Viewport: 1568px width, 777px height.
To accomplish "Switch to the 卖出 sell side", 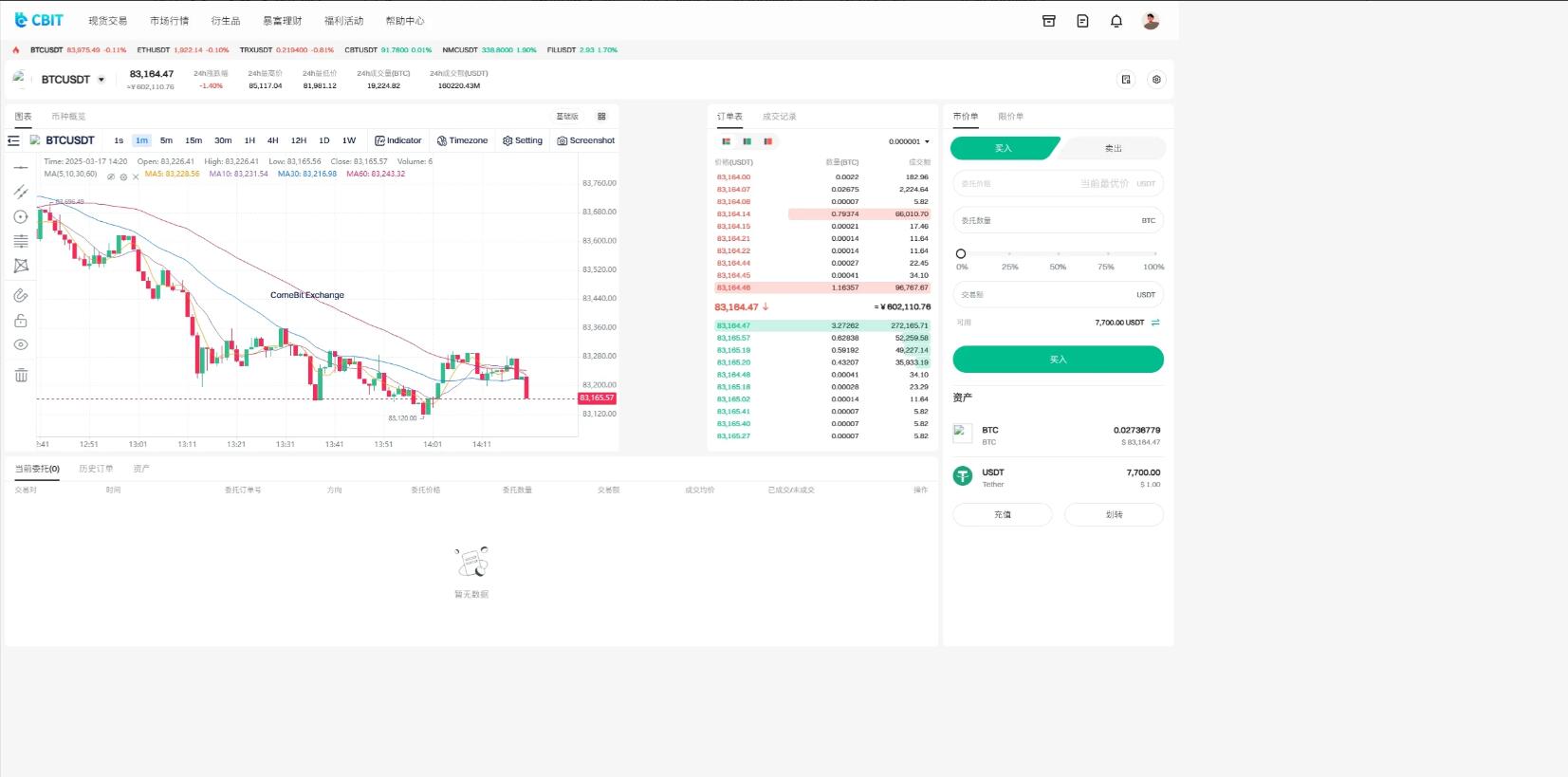I will click(x=1113, y=148).
